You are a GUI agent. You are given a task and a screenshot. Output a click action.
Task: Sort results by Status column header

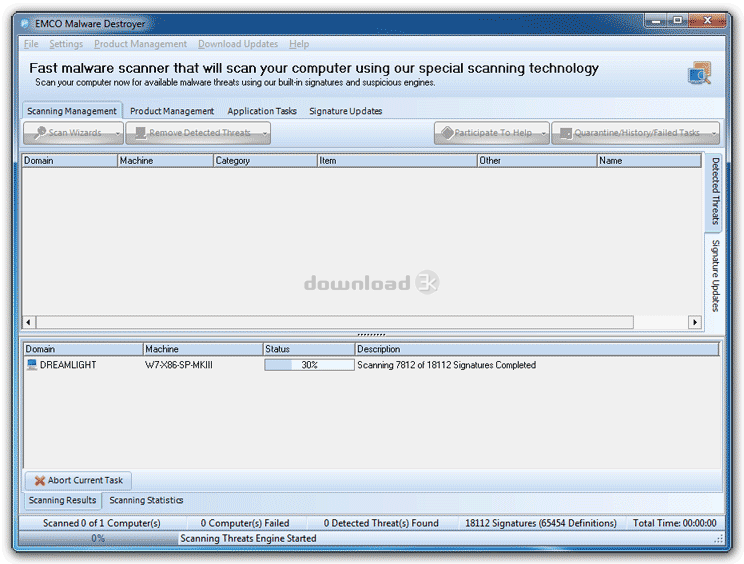pos(309,349)
